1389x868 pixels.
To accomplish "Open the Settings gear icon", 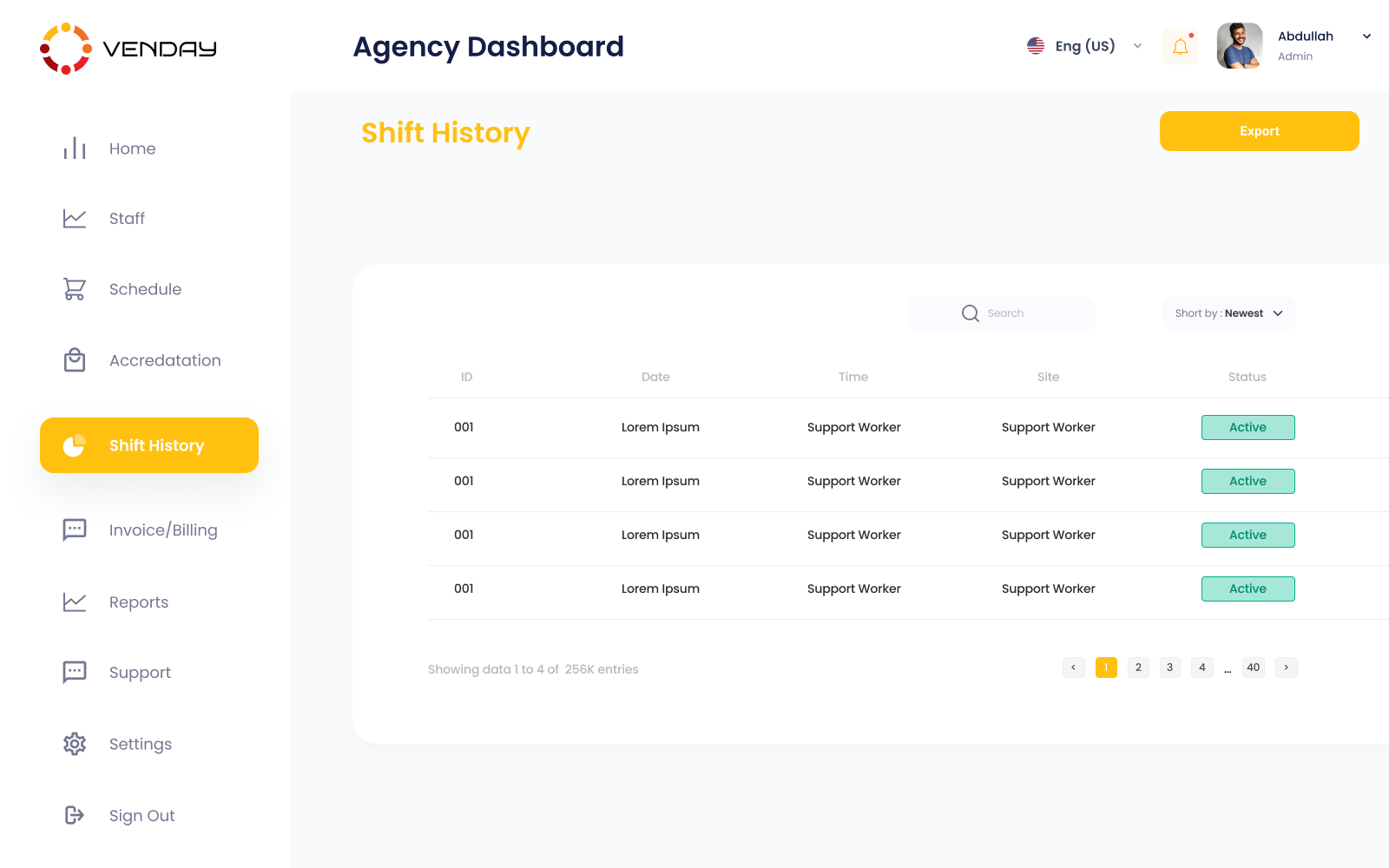I will 75,744.
